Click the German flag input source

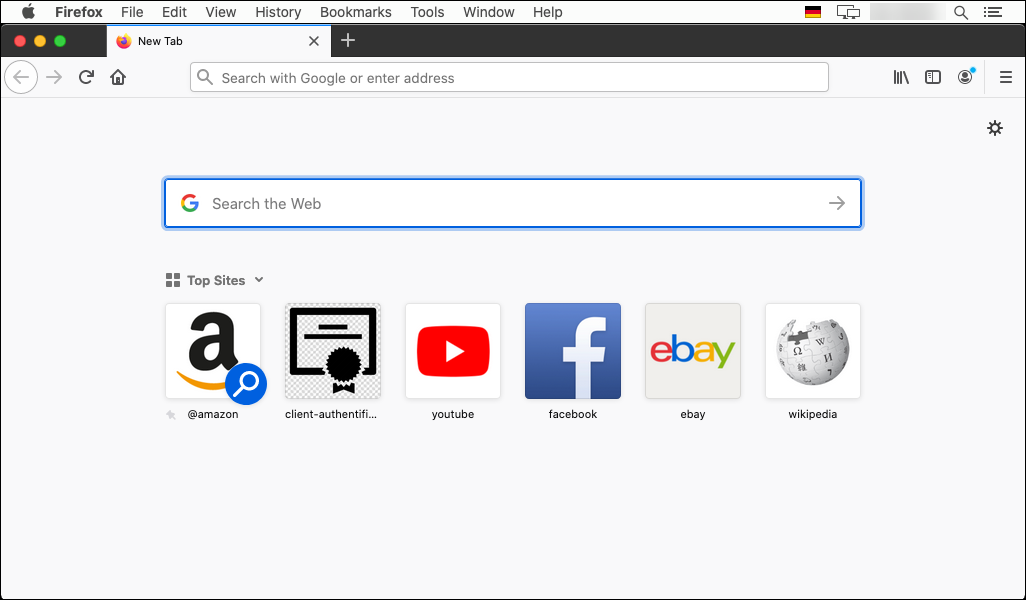tap(813, 12)
